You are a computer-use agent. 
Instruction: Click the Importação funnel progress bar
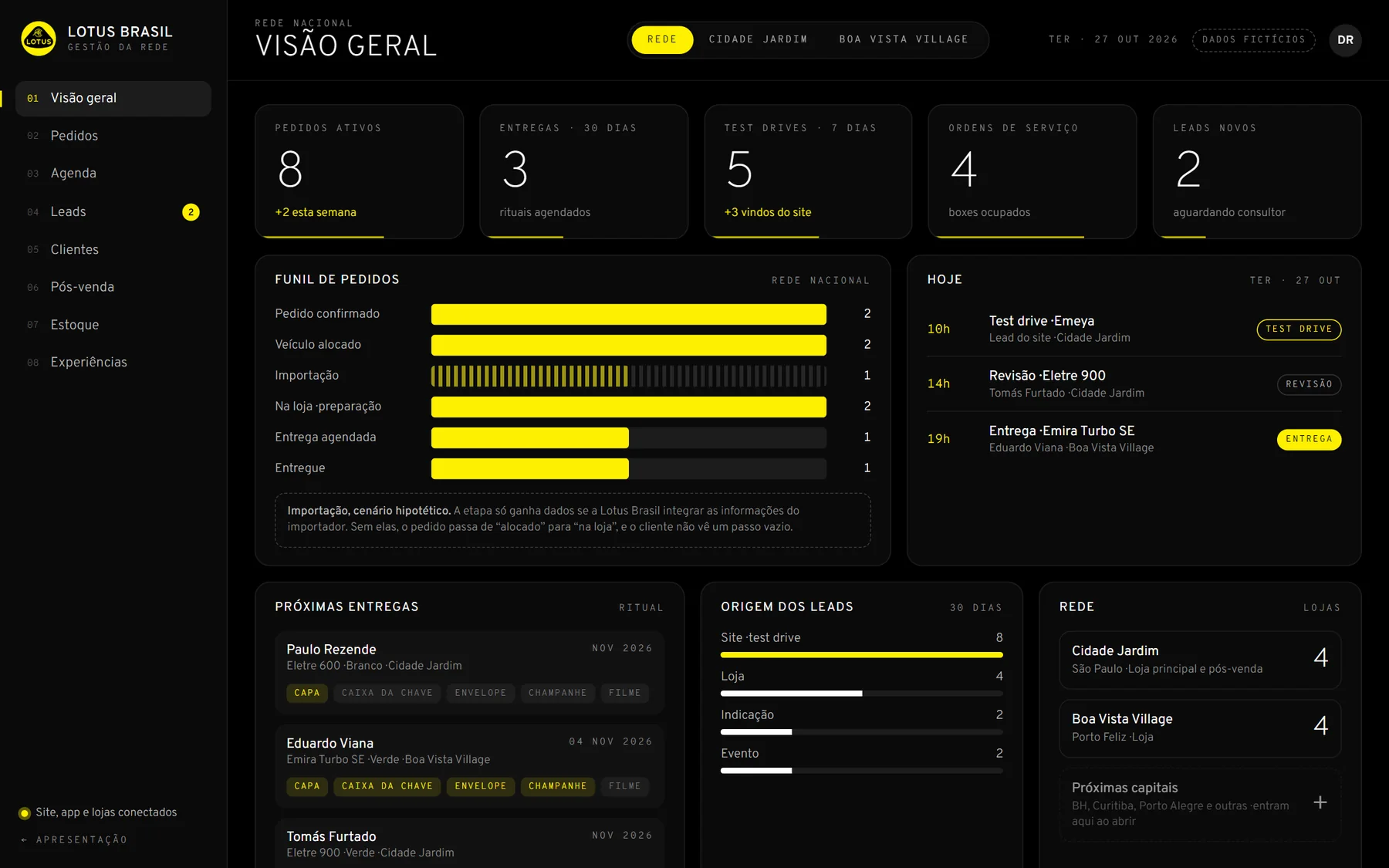629,376
